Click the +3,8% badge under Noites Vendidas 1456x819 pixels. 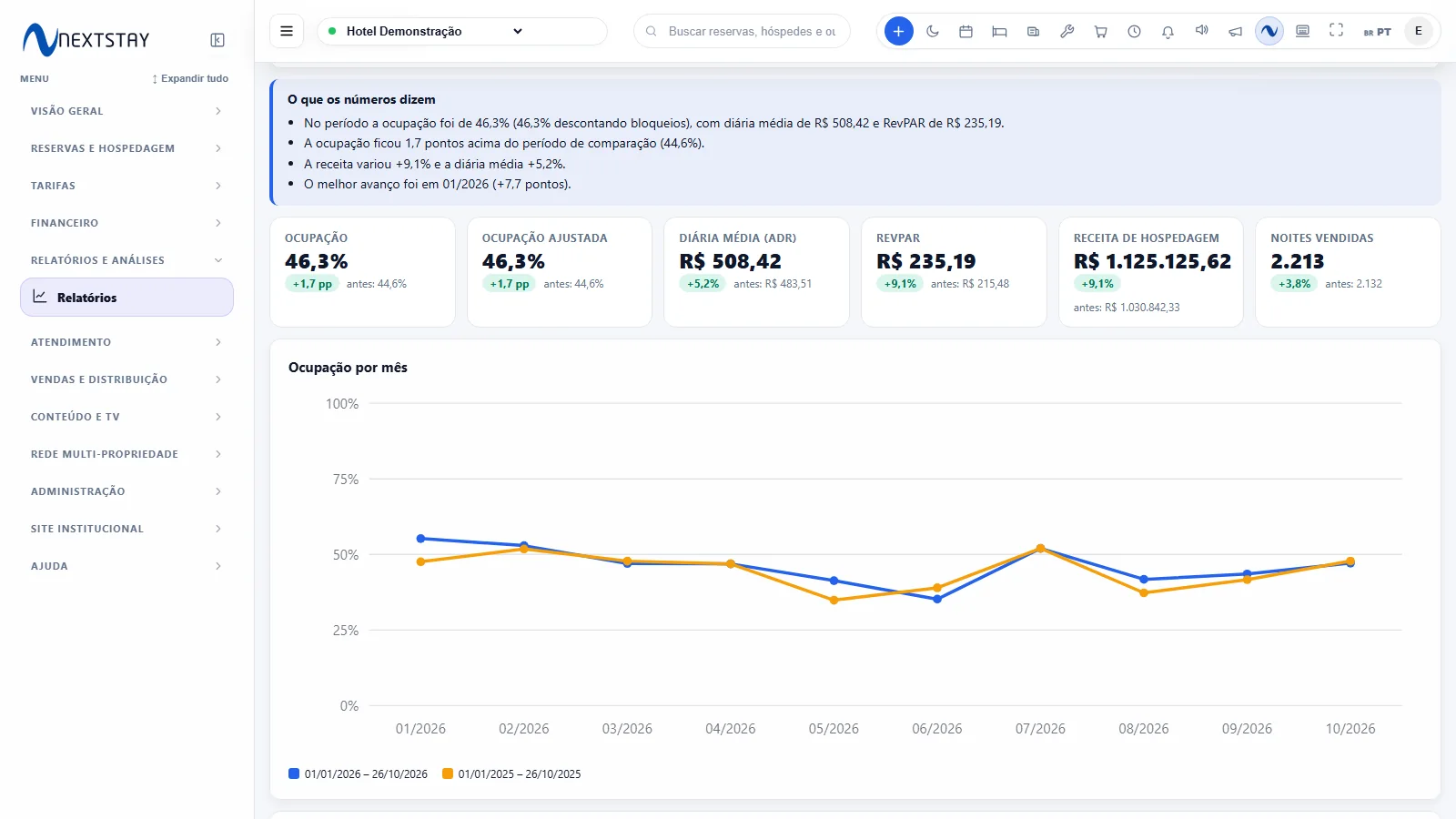coord(1294,284)
